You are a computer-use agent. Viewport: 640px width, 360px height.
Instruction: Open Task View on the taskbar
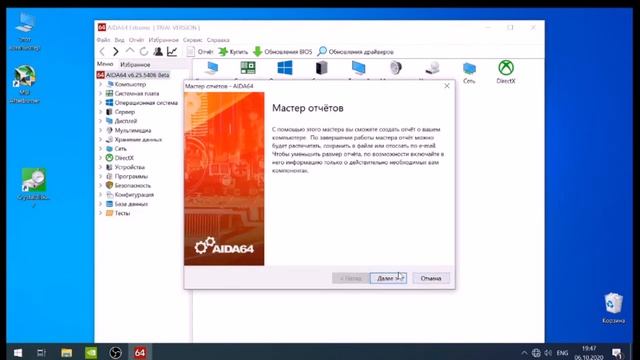[x=42, y=352]
